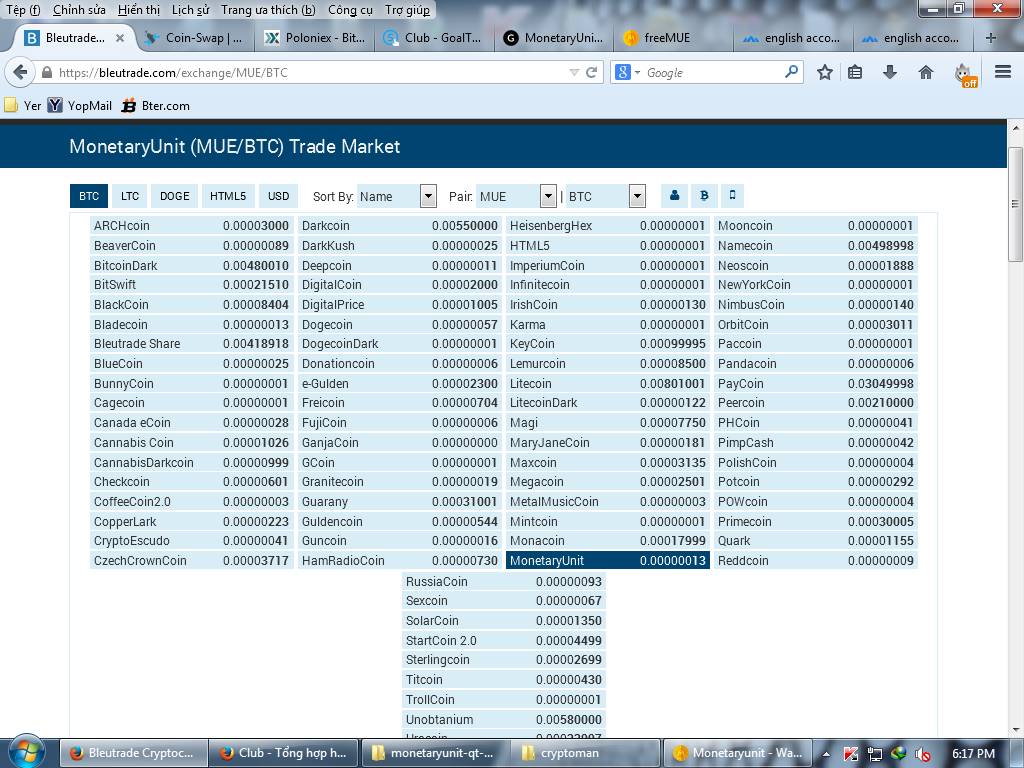Open the Peercoin market row
This screenshot has height=768, width=1024.
coord(816,403)
